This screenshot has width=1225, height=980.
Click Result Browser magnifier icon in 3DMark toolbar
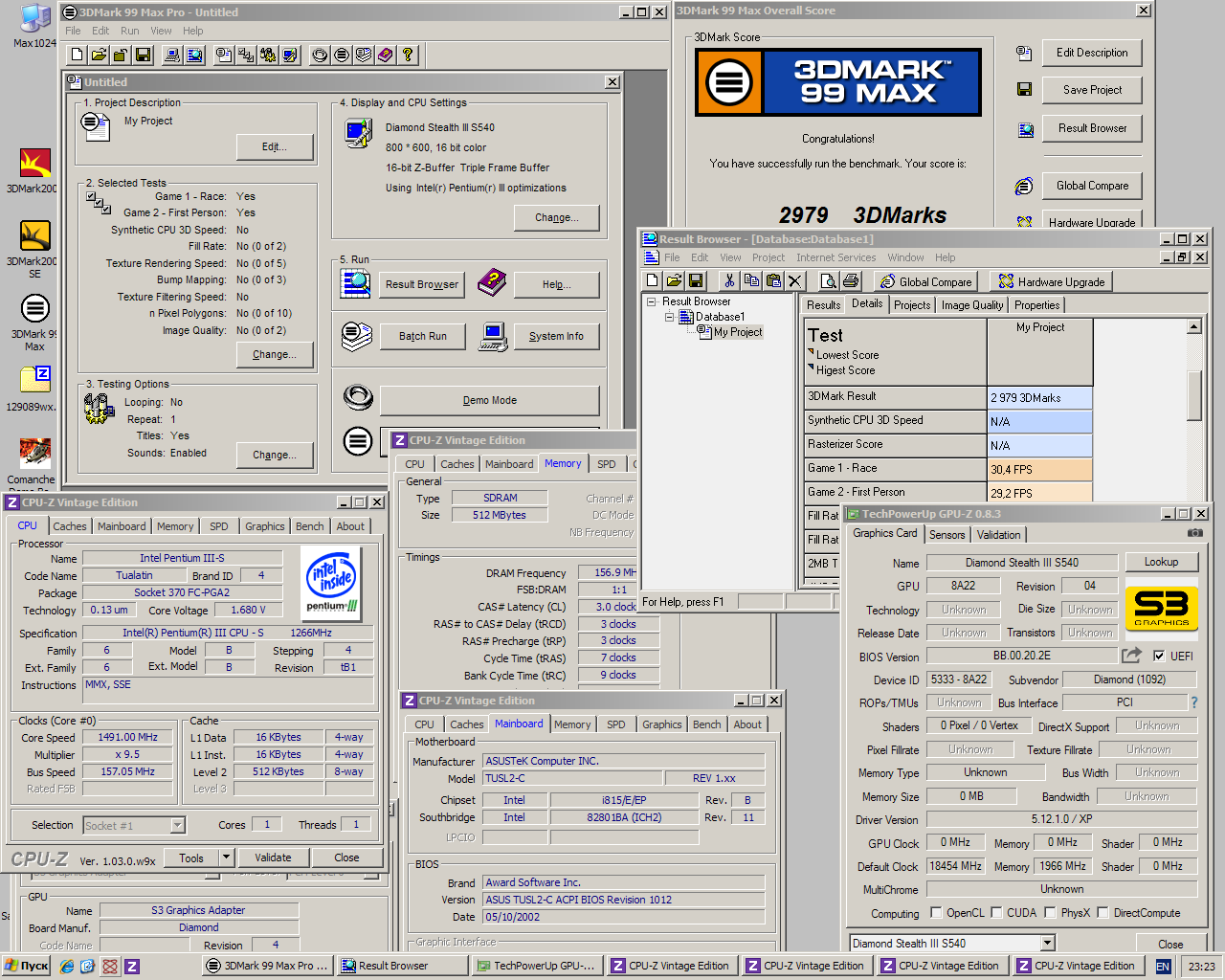pyautogui.click(x=194, y=56)
